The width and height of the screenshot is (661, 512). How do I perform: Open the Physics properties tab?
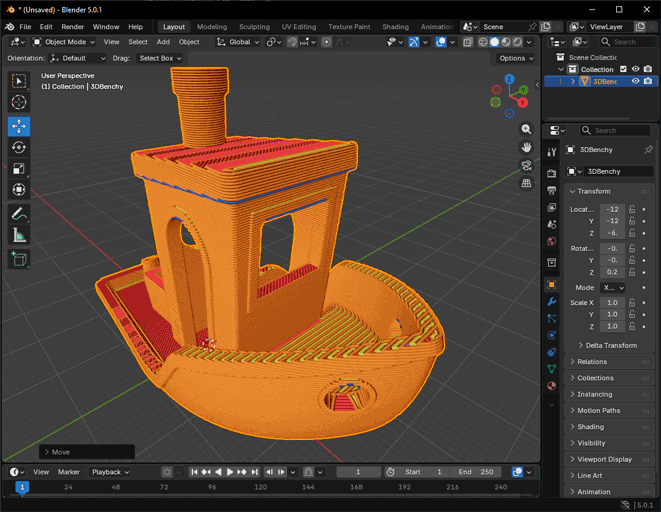(551, 335)
